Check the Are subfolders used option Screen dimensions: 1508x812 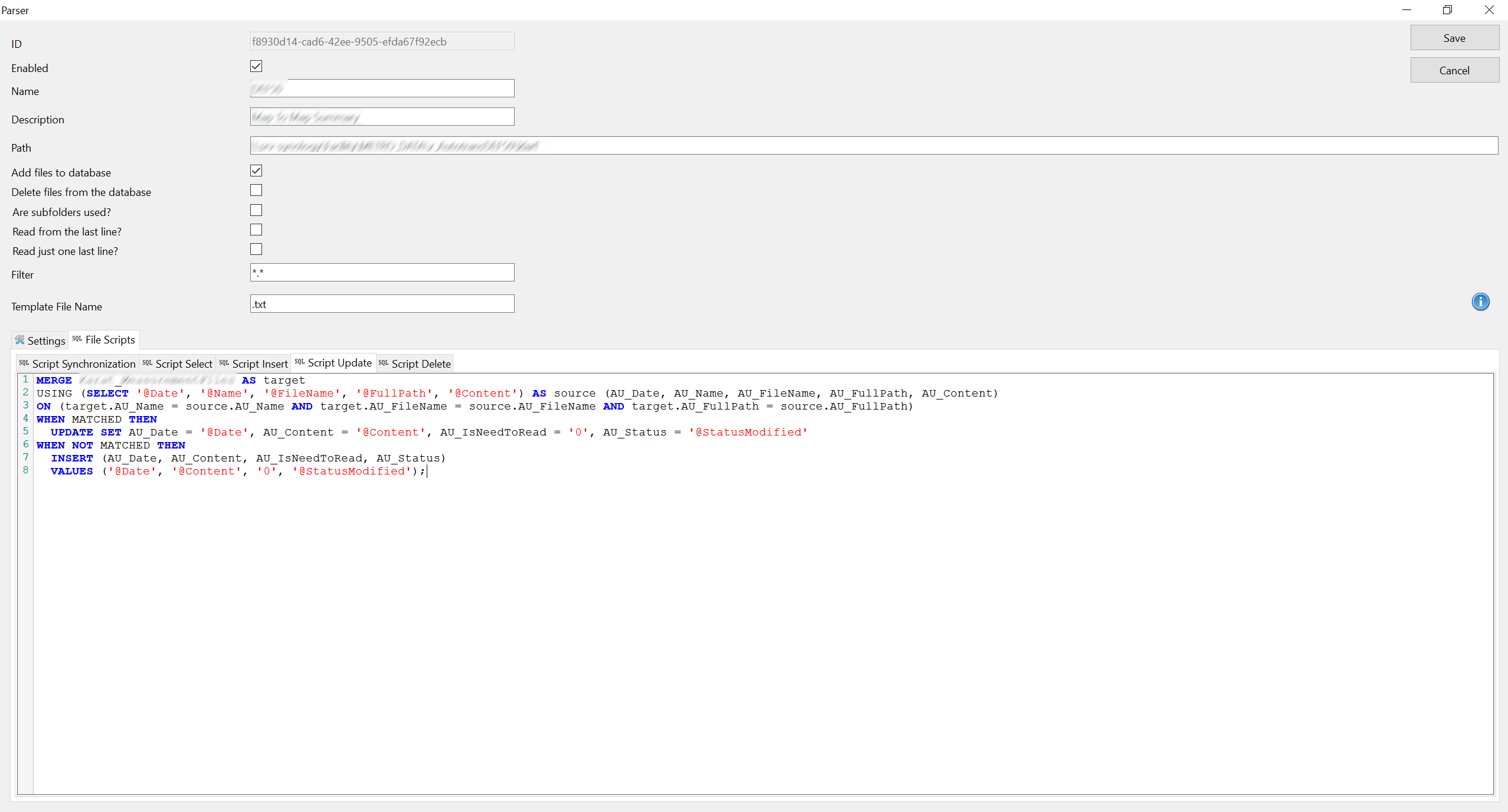tap(256, 210)
